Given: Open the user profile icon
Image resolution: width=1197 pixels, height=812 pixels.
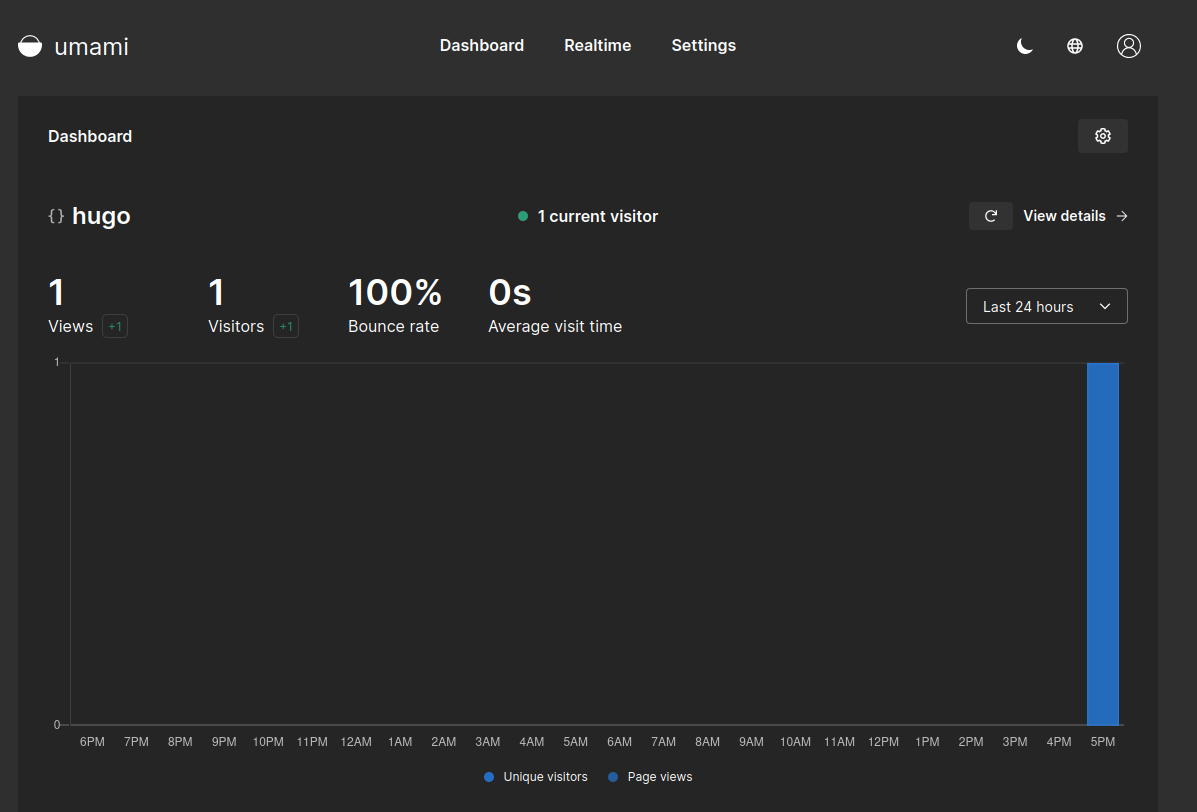Looking at the screenshot, I should click(1128, 46).
